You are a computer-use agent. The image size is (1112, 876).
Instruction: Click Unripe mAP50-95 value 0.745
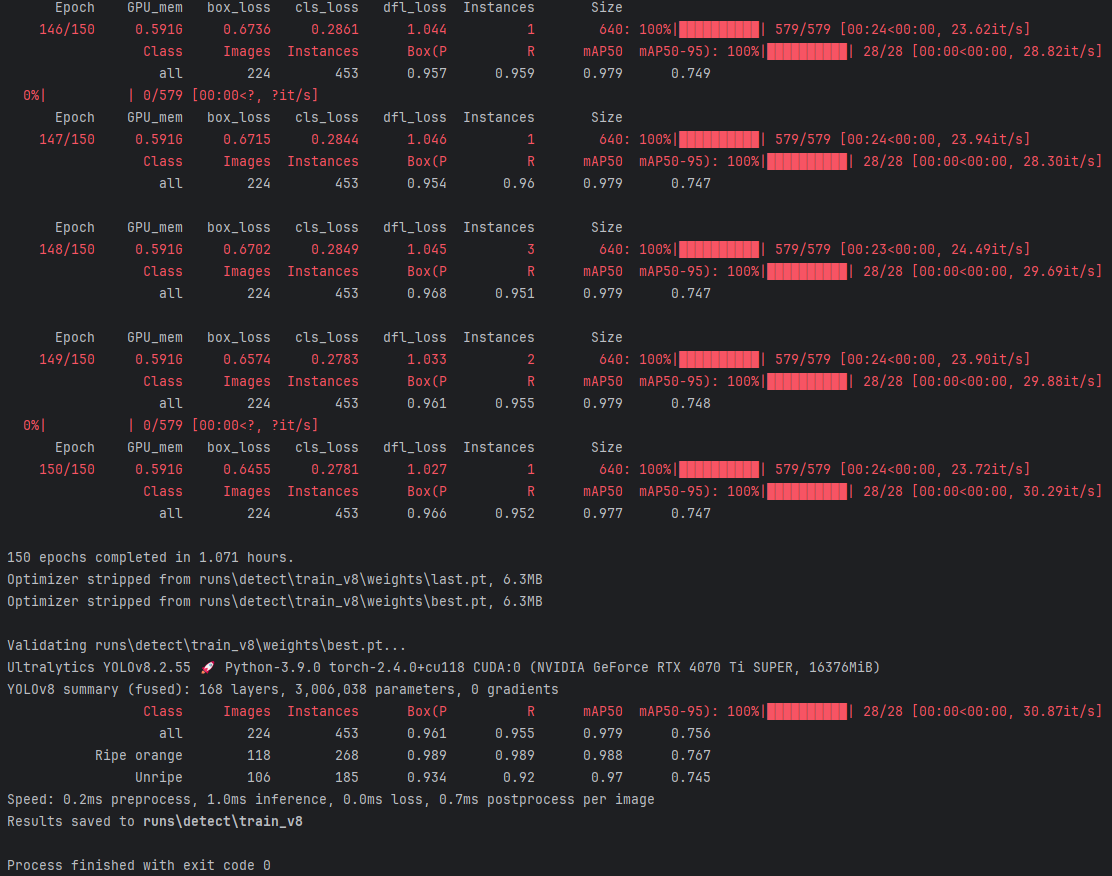click(x=691, y=777)
